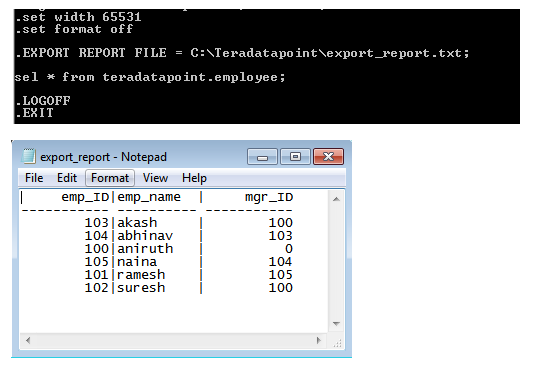Viewport: 540px width, 376px height.
Task: Click the name akash in the report
Action: [137, 222]
